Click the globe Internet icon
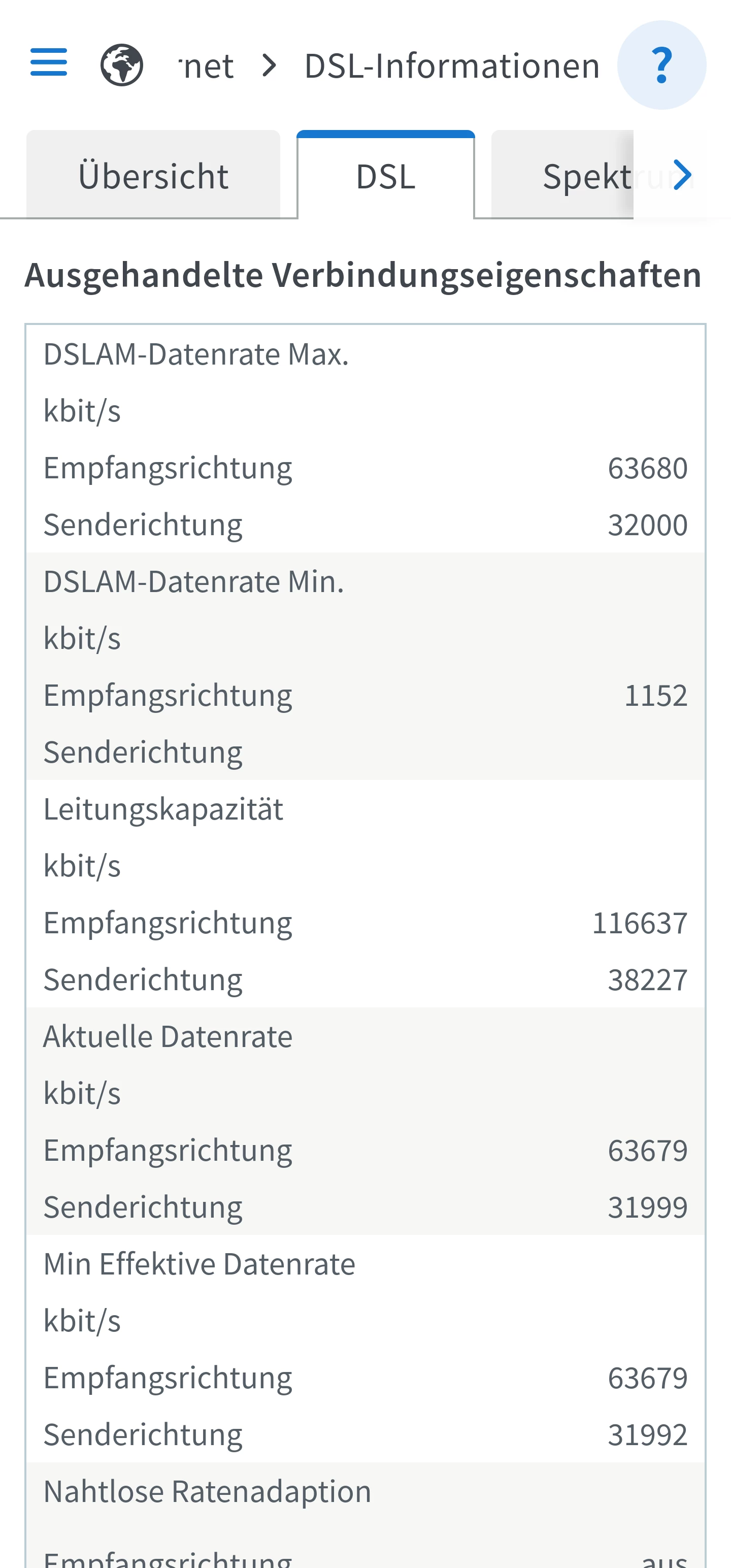The height and width of the screenshot is (1568, 731). click(122, 65)
